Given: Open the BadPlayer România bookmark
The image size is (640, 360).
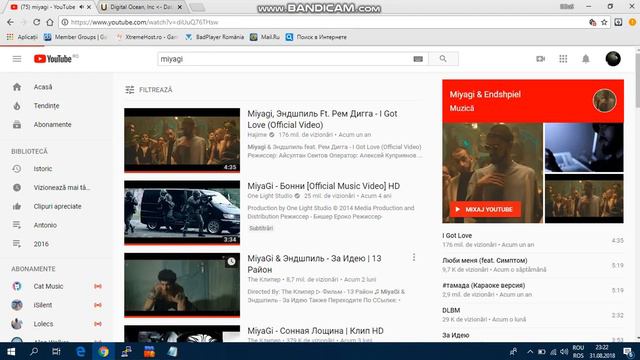Looking at the screenshot, I should 215,37.
